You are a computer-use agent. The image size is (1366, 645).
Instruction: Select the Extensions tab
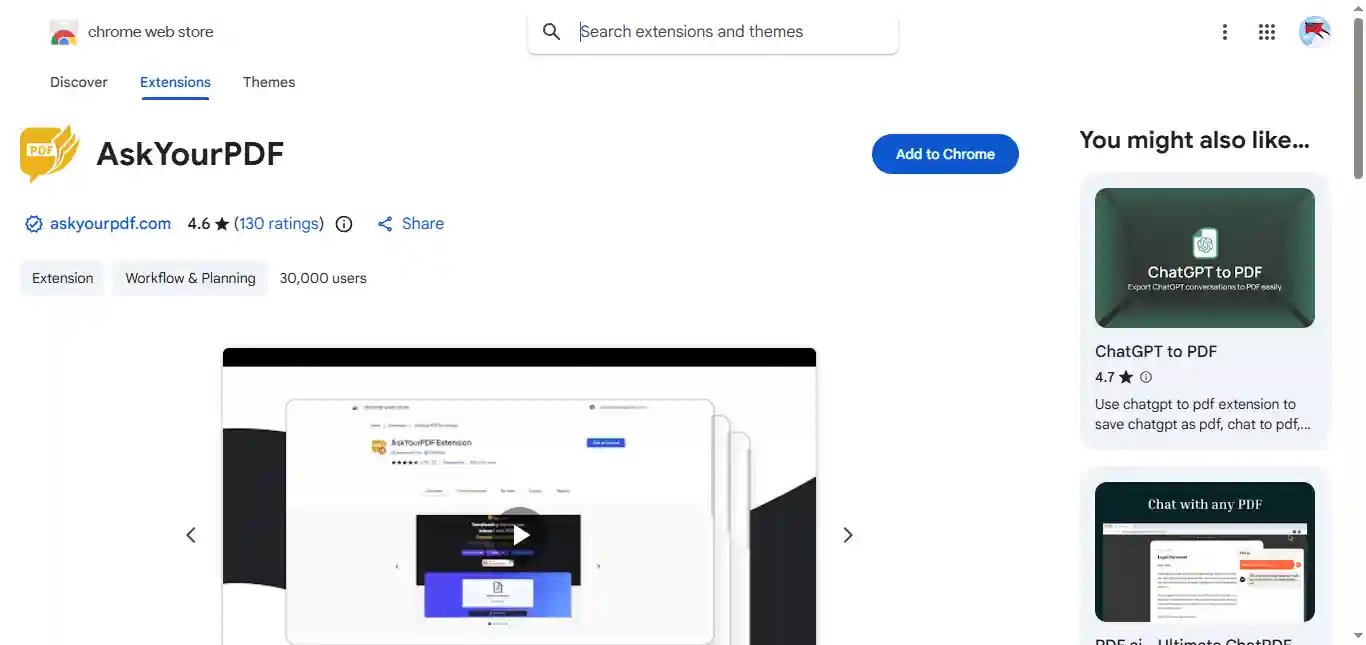(x=175, y=82)
